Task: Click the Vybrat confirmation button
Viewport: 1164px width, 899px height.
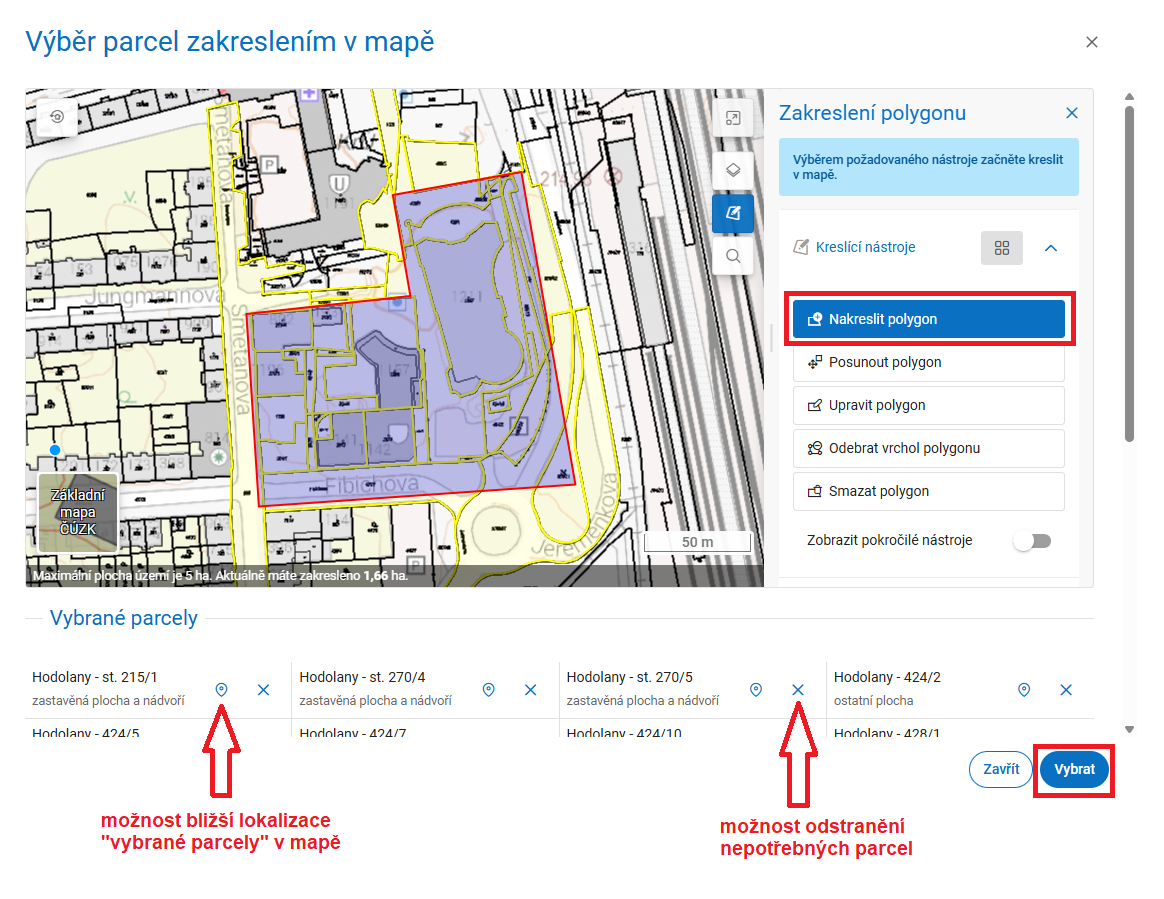Action: click(1073, 769)
